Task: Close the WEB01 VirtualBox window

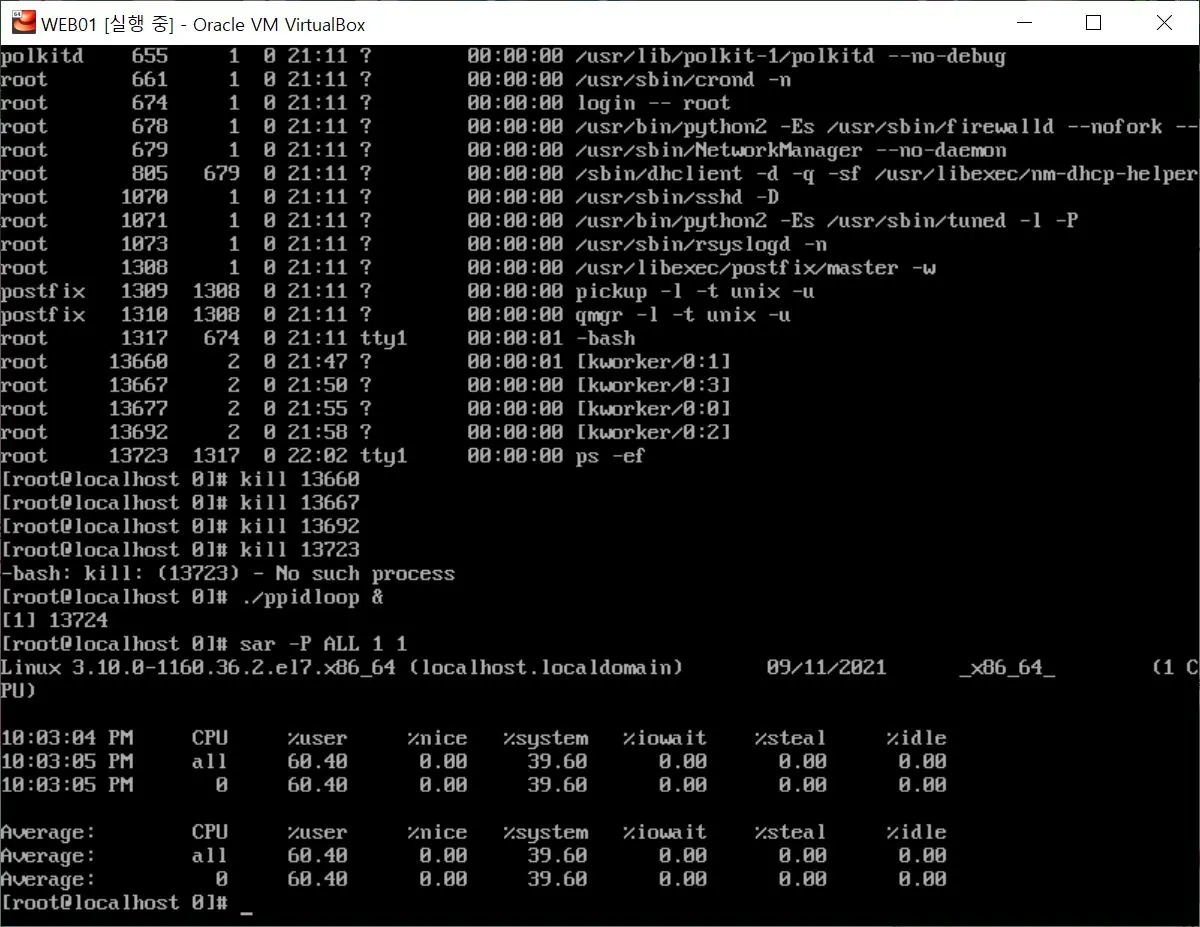Action: (x=1163, y=22)
